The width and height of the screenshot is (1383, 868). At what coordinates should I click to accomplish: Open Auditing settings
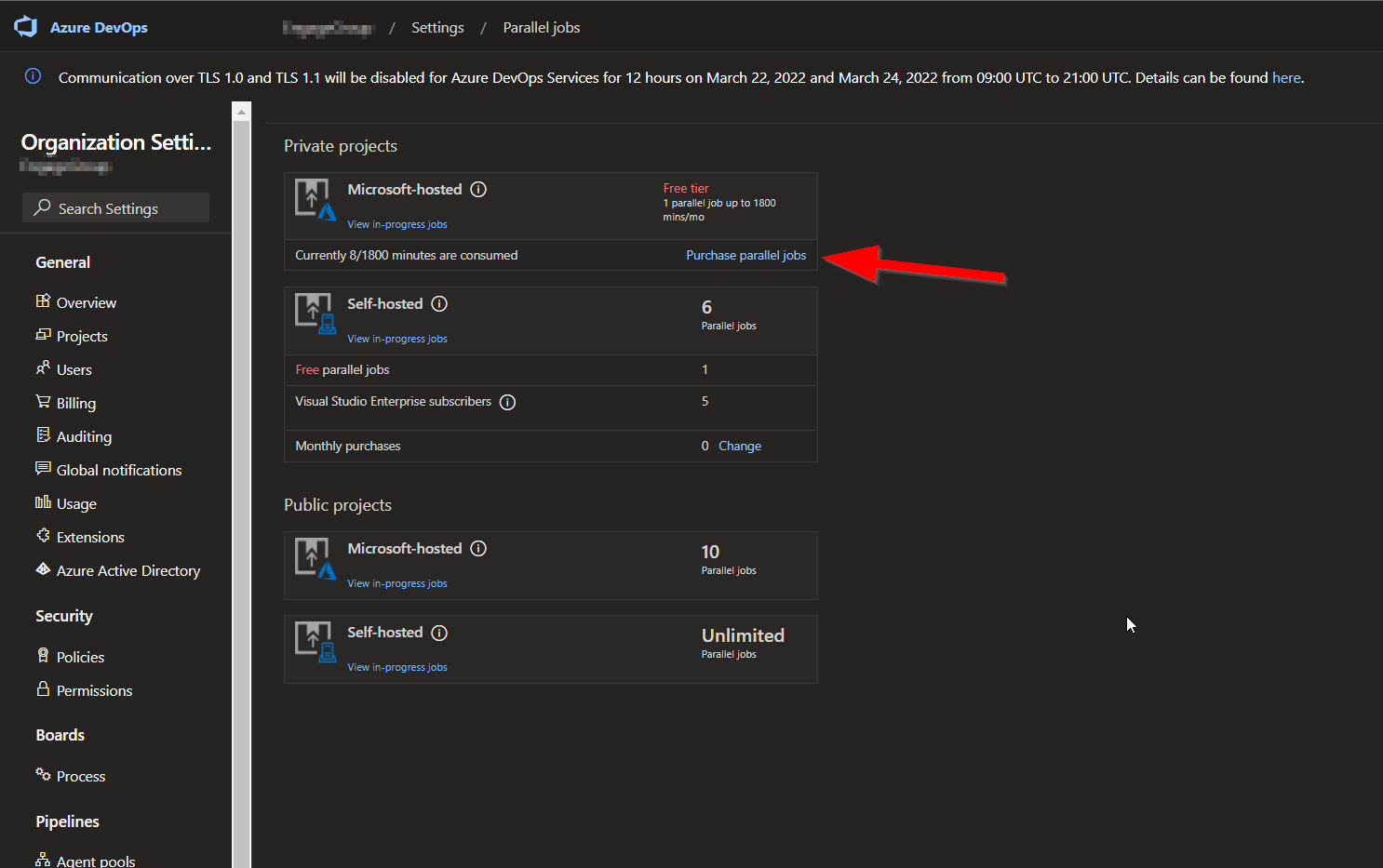pos(84,437)
